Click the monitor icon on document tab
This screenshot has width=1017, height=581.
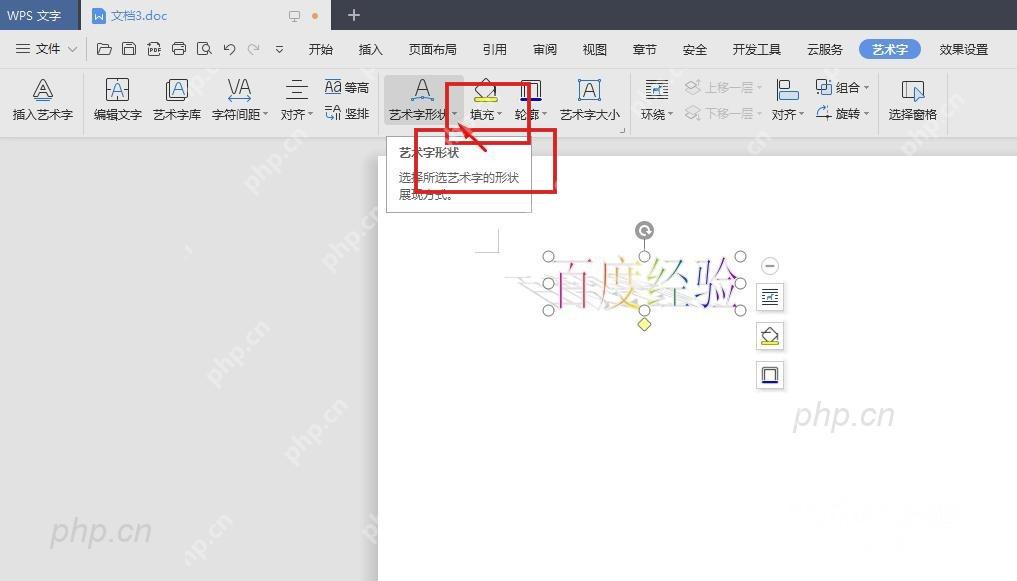(294, 16)
